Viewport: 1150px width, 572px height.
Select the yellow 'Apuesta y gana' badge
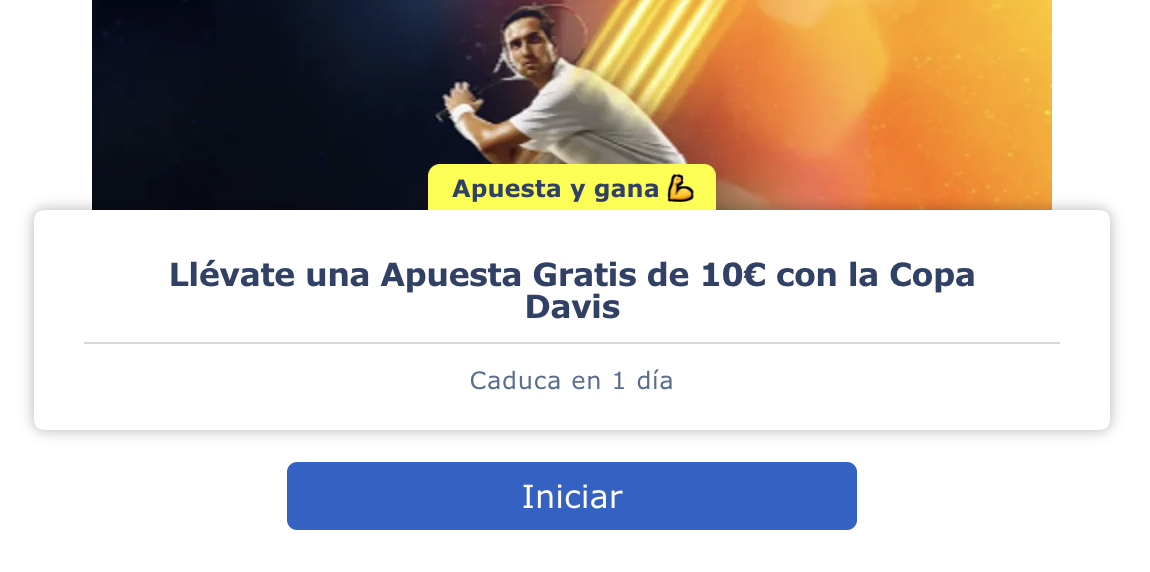[571, 188]
